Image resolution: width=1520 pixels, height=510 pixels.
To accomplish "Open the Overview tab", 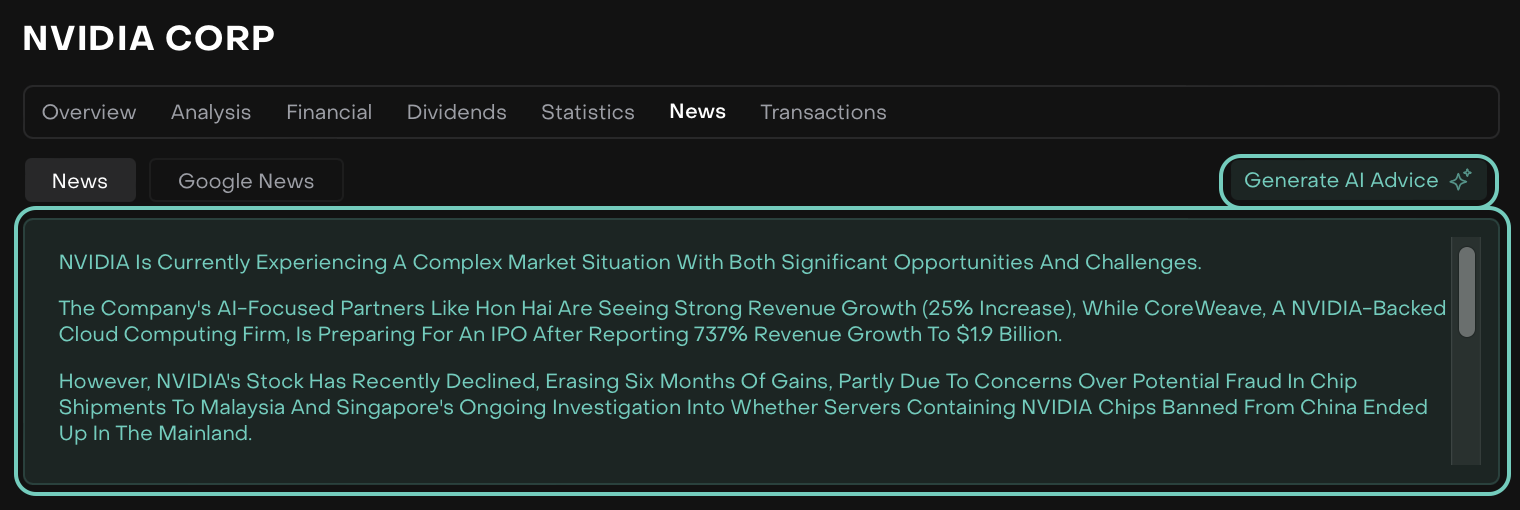I will pos(89,112).
